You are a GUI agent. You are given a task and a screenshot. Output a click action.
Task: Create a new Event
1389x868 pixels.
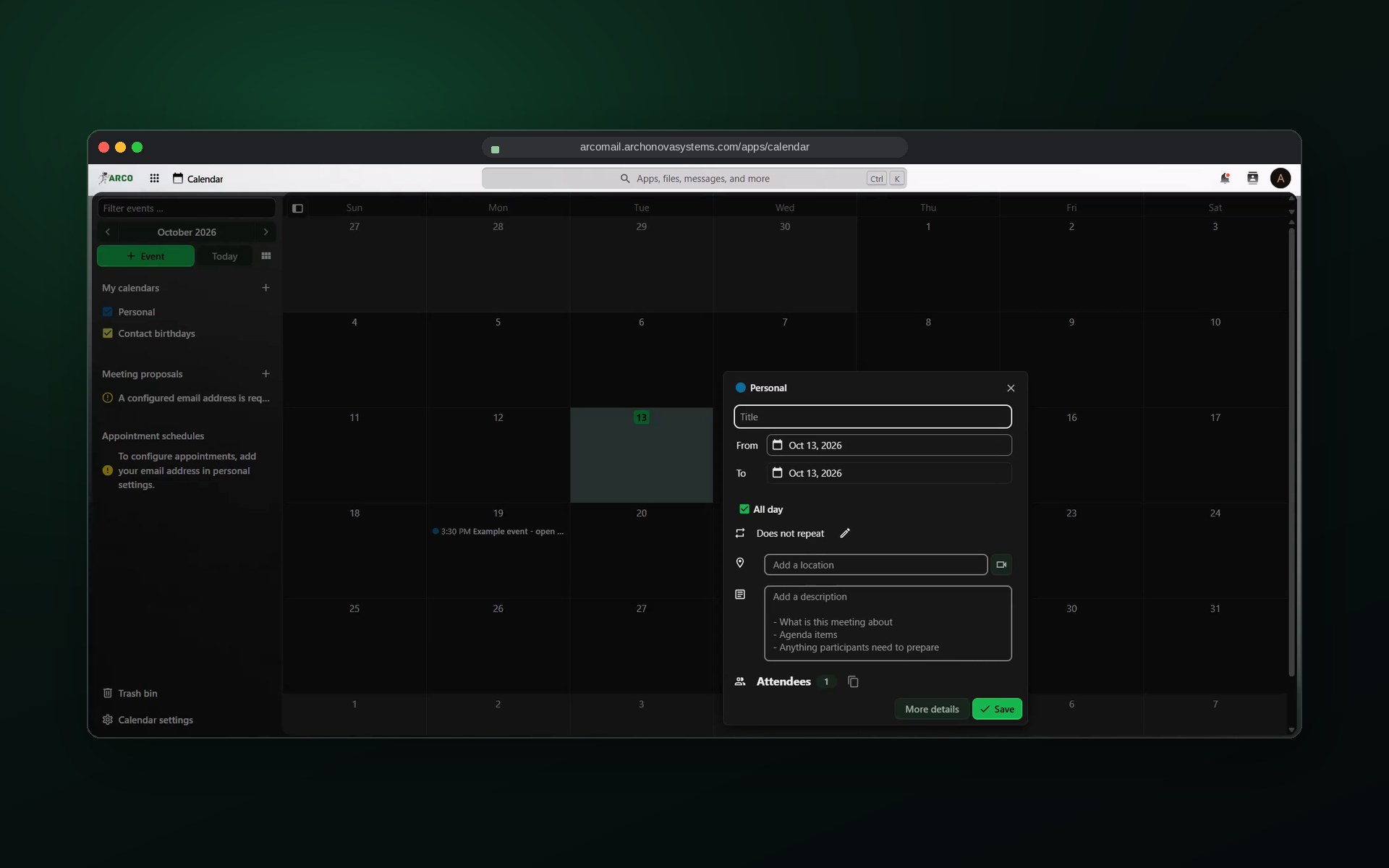tap(145, 256)
